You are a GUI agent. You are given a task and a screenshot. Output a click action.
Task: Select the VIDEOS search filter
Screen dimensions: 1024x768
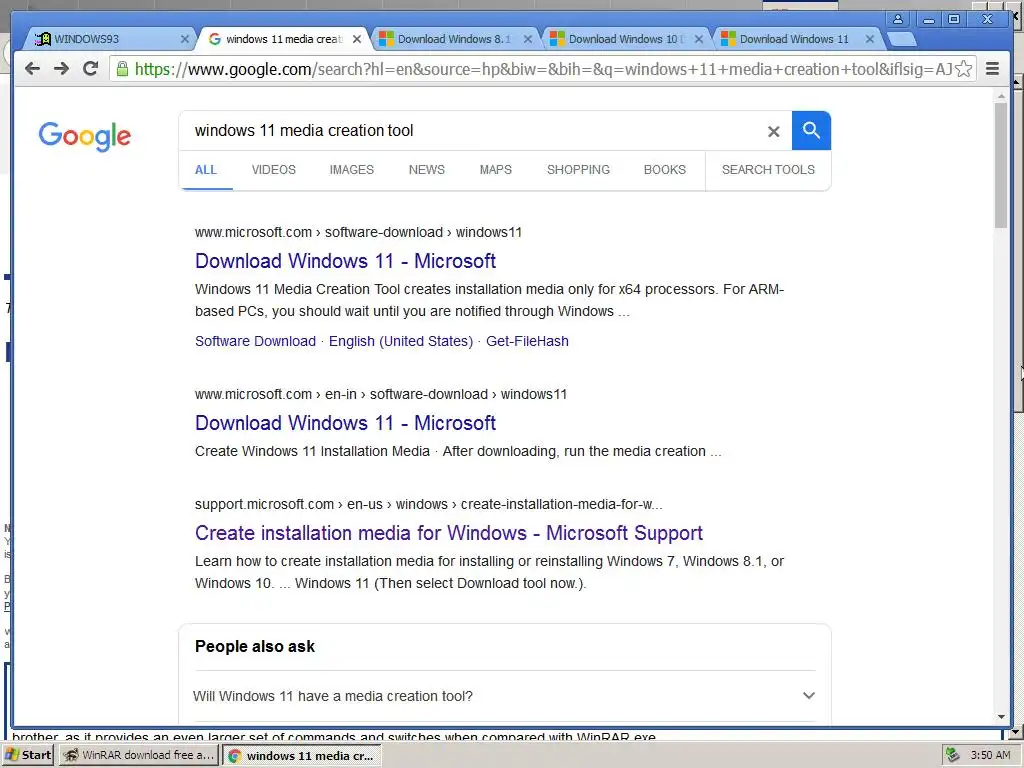[274, 170]
